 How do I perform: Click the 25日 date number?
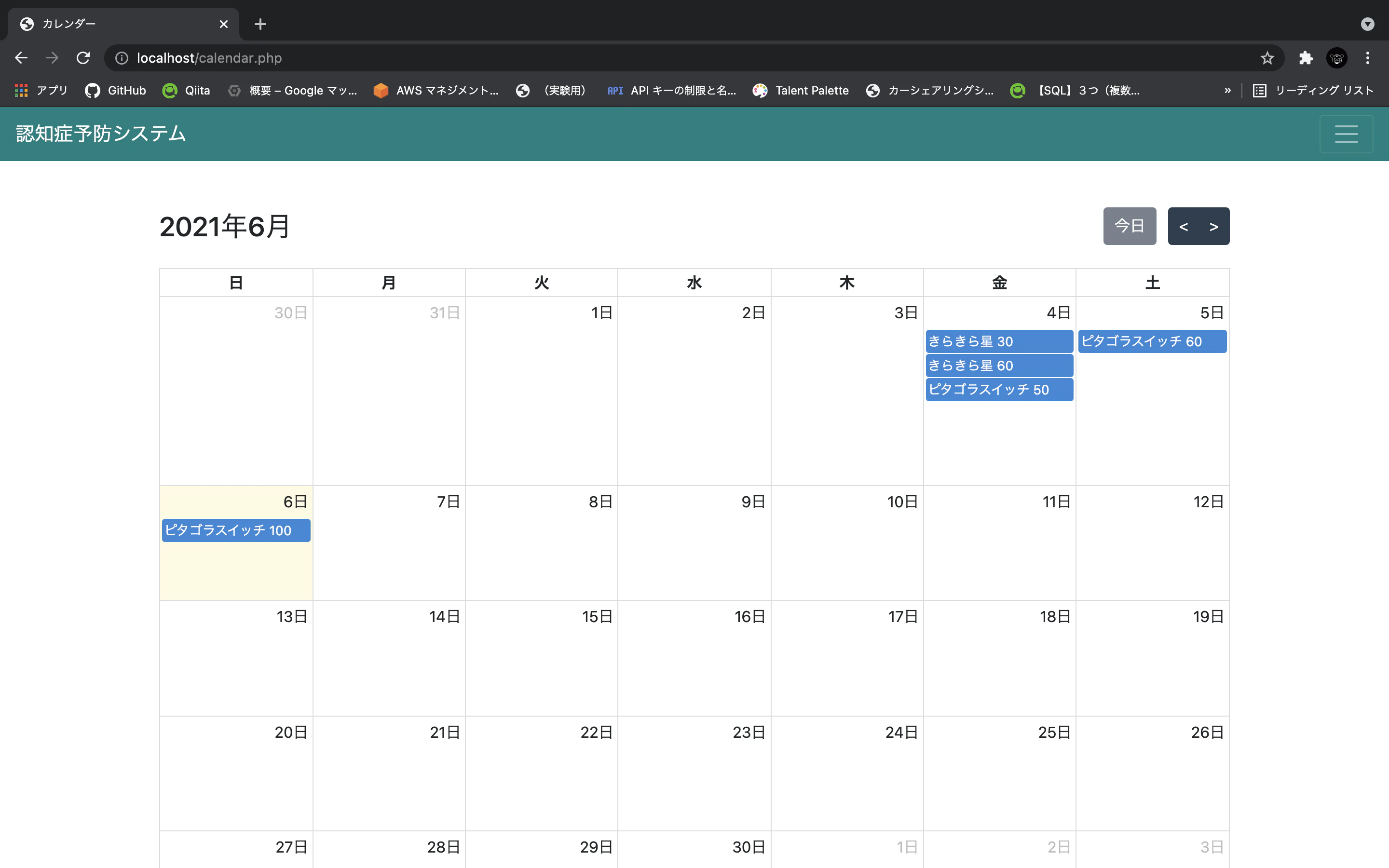click(1054, 732)
